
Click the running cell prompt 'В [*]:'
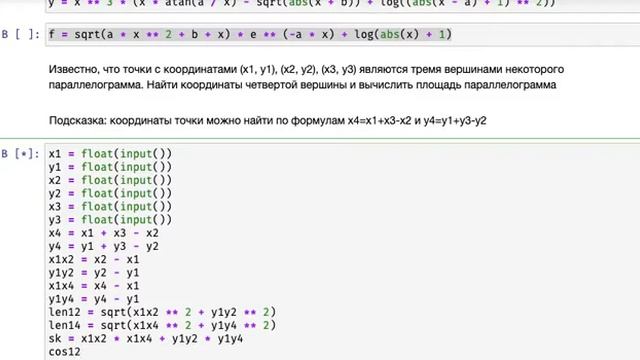(20, 154)
